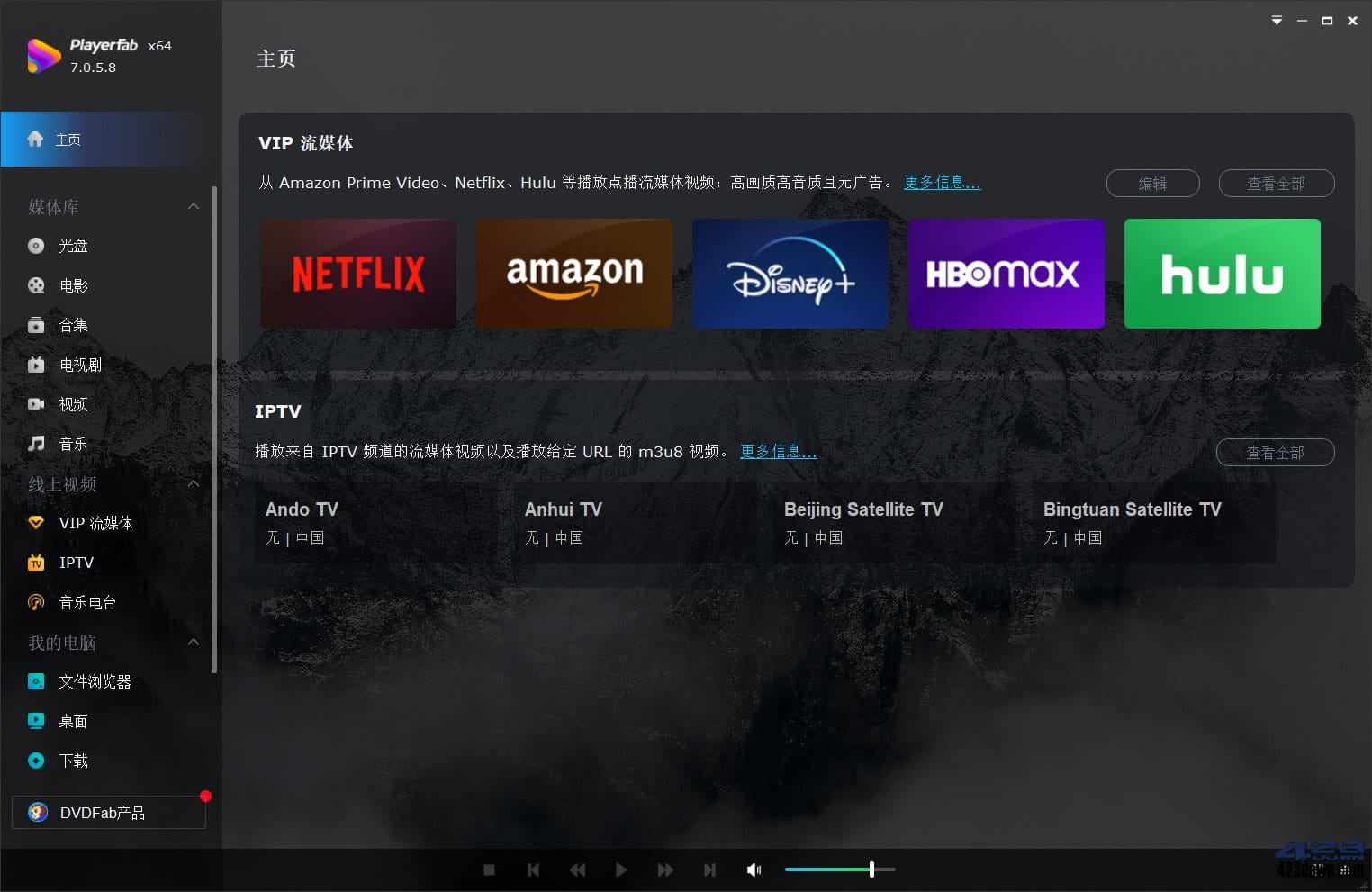Click the collection icon beside 合集
Viewport: 1372px width, 892px height.
[x=36, y=325]
